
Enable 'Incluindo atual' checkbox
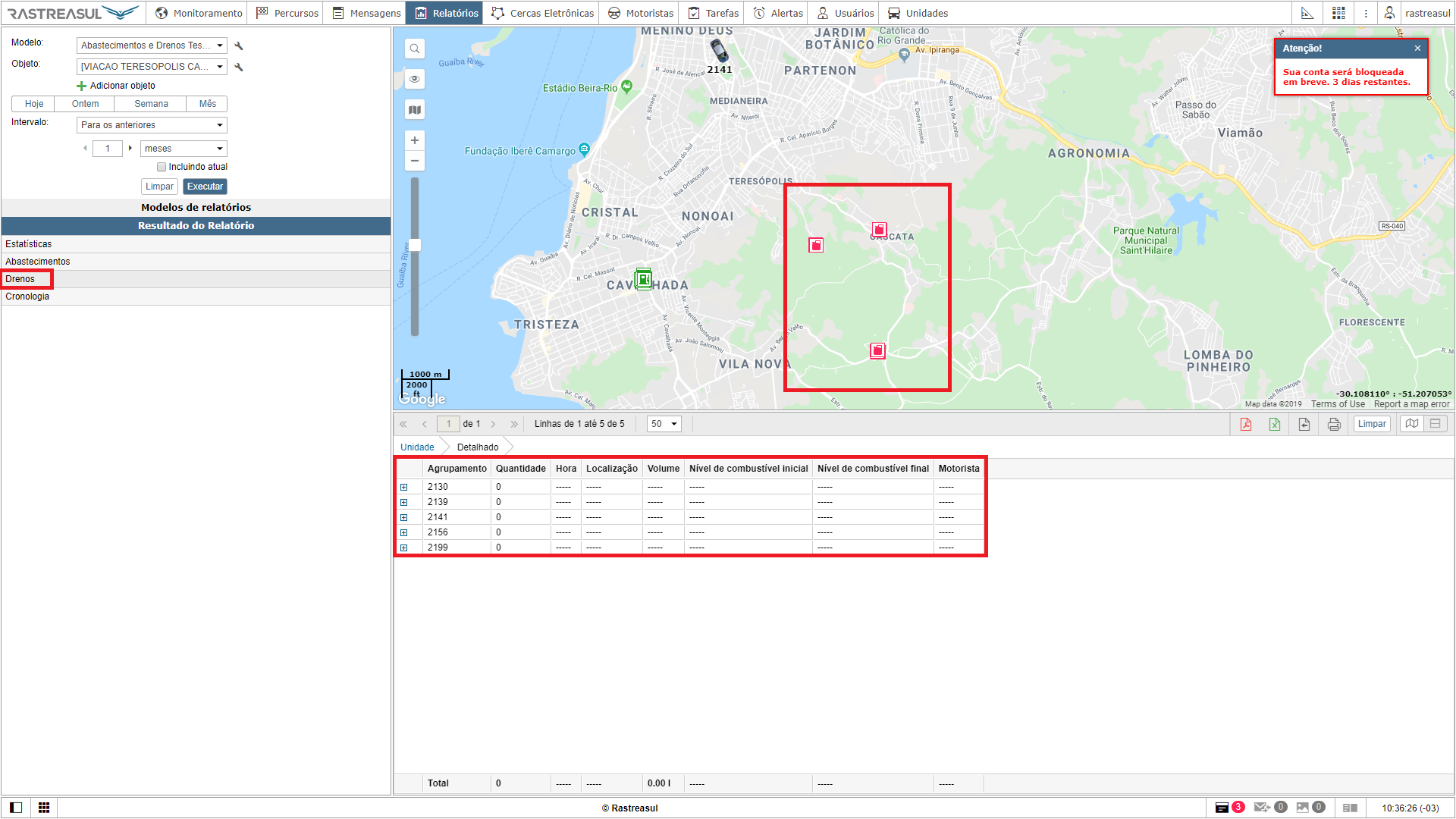162,167
